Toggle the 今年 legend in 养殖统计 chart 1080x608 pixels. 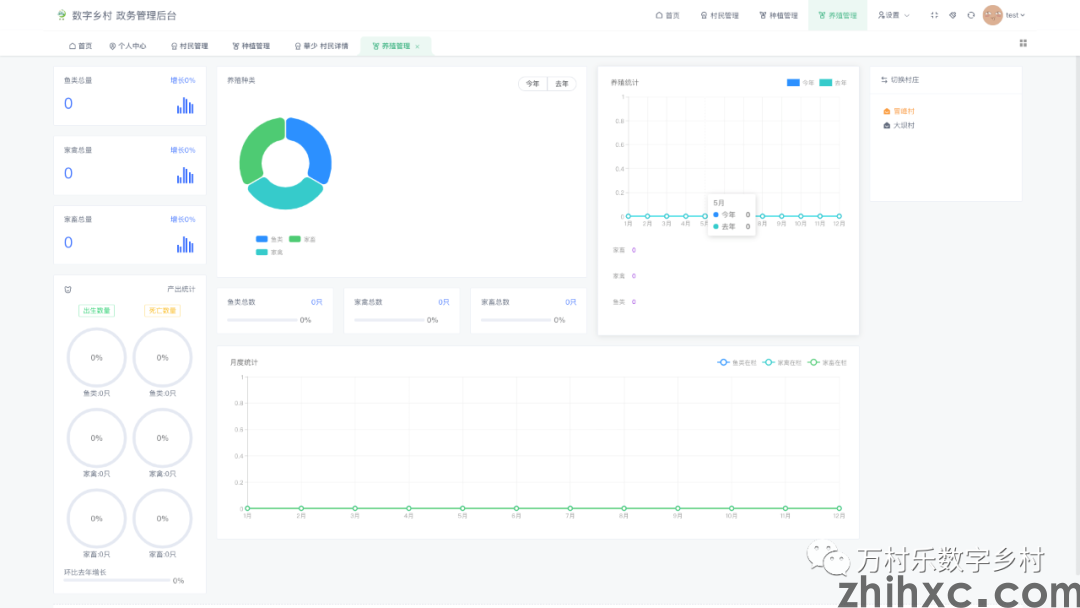click(800, 83)
